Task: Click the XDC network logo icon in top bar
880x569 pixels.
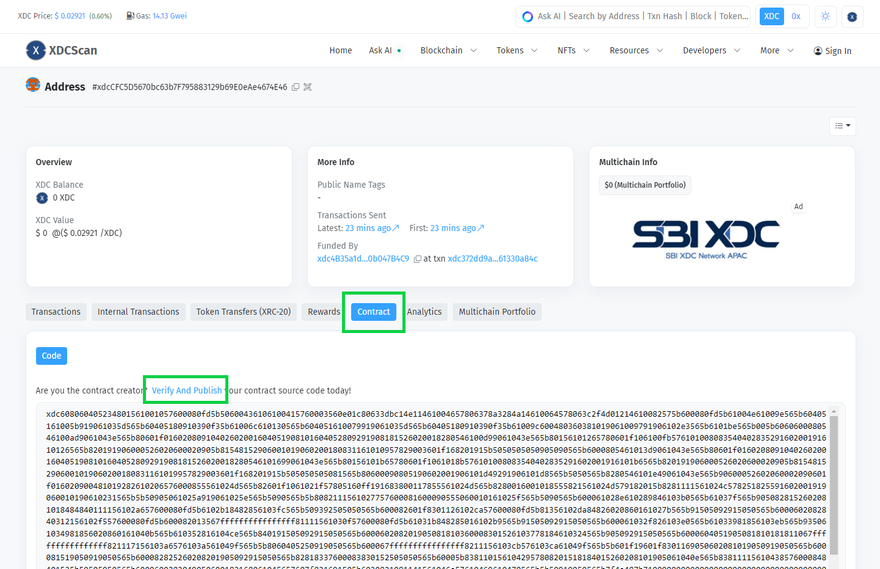Action: [852, 17]
